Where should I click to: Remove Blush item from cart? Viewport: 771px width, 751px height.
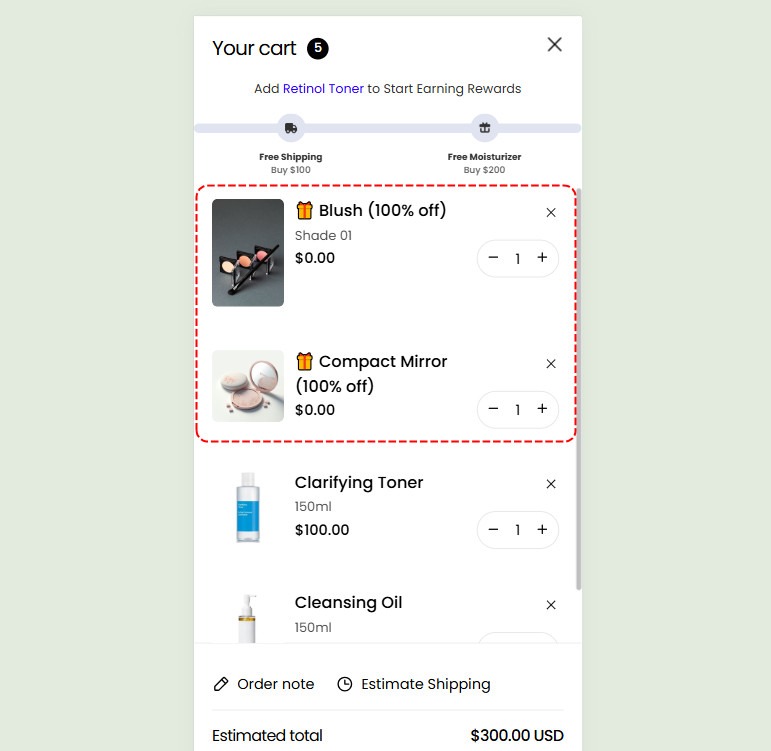pyautogui.click(x=551, y=212)
